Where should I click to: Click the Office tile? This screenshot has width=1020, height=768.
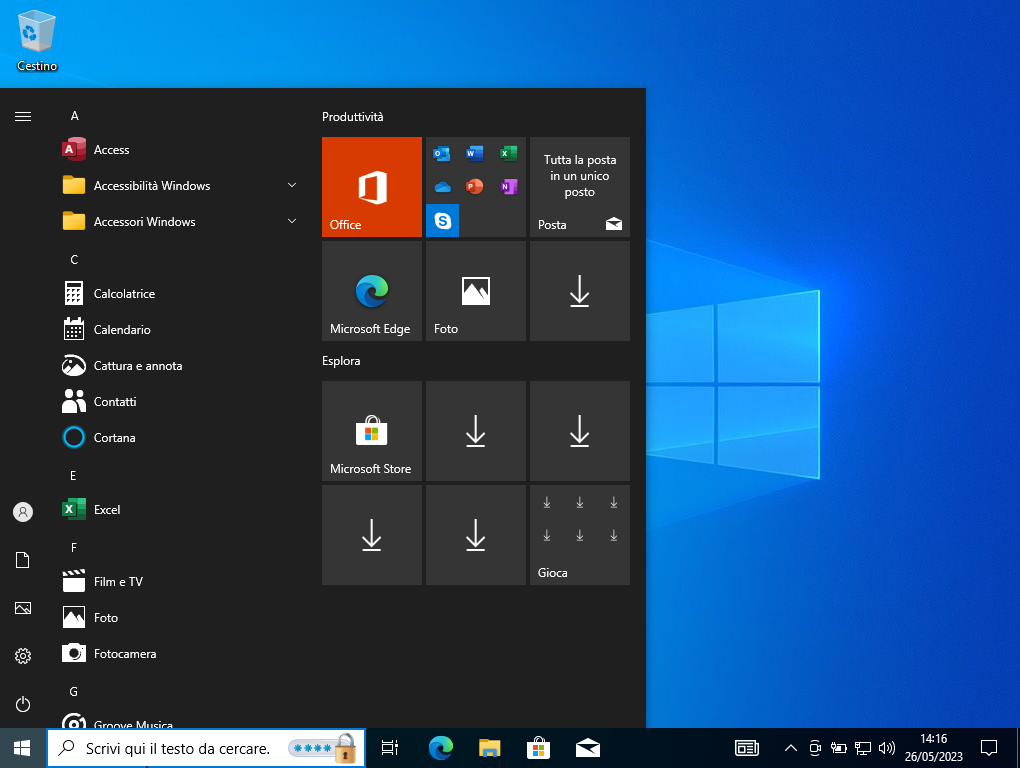372,187
